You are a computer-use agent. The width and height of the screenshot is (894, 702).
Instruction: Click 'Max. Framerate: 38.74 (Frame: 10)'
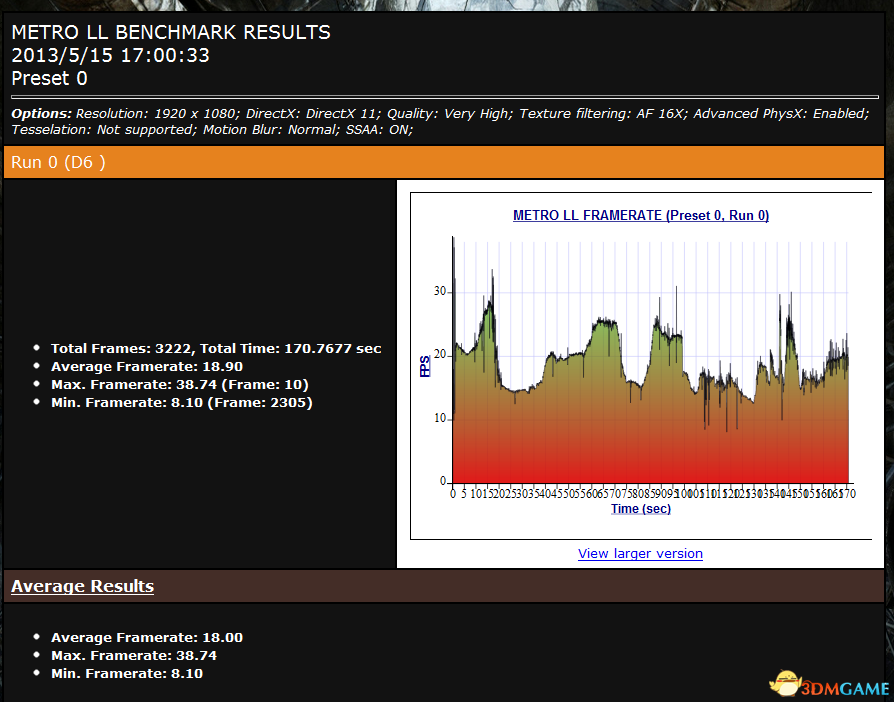tap(180, 384)
